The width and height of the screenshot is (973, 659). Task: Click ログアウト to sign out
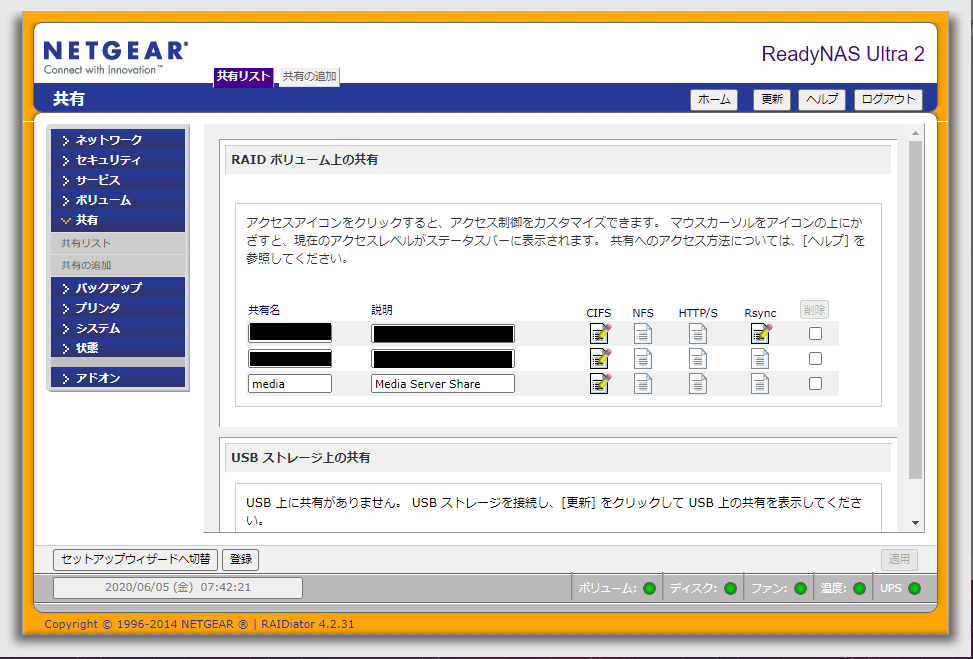tap(888, 99)
